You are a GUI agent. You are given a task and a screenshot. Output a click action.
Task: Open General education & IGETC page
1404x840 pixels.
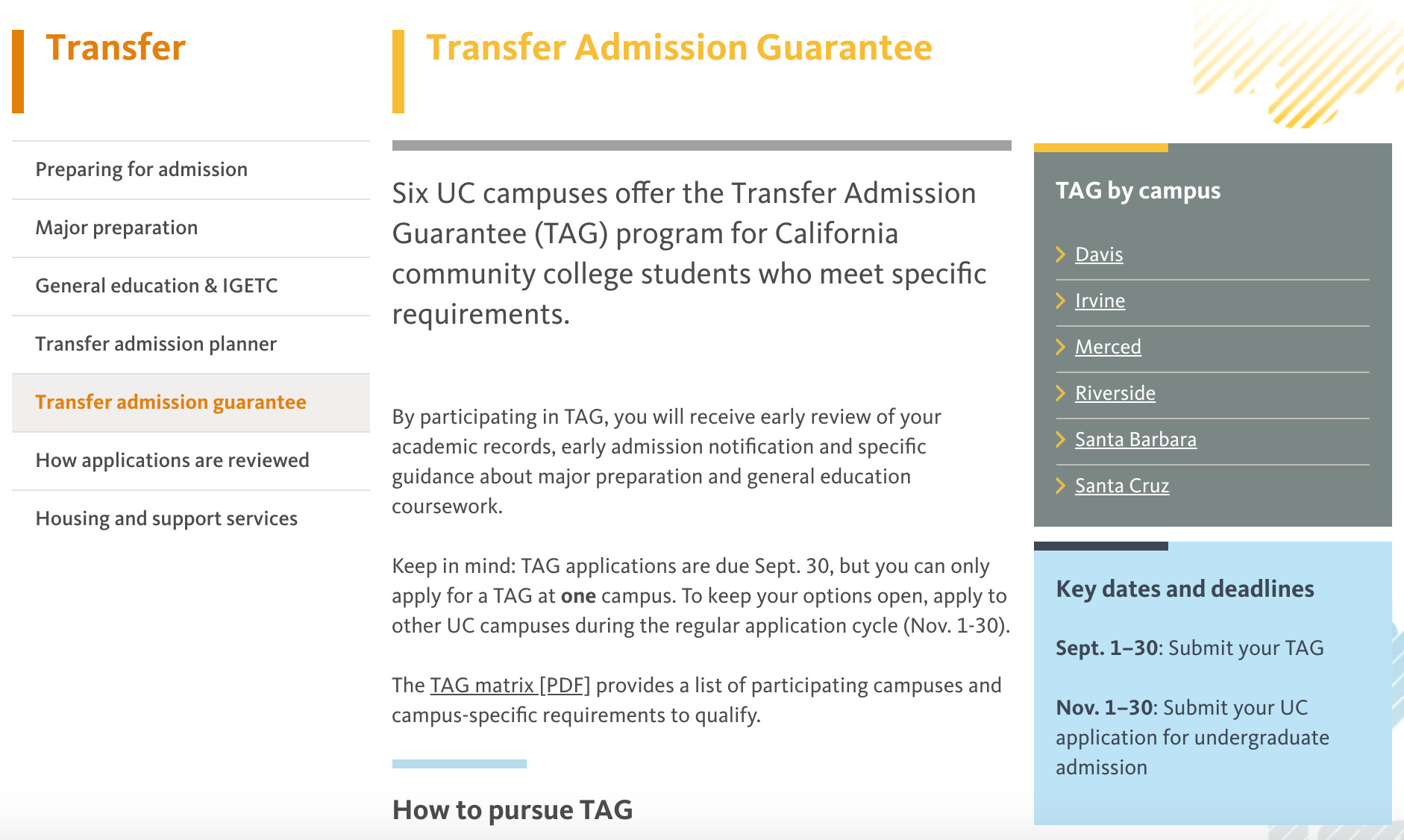157,286
